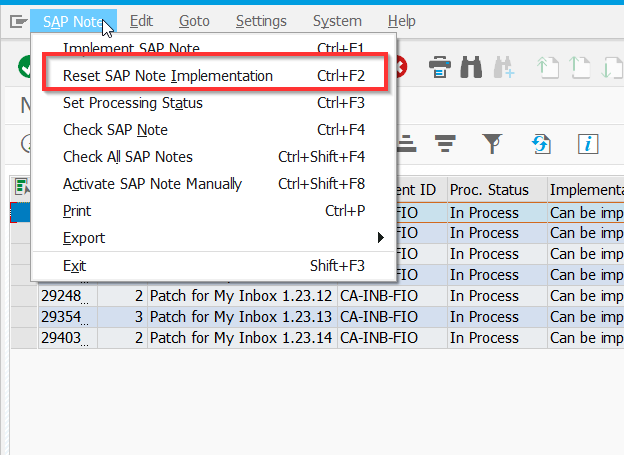Select row marker for note 29248
The height and width of the screenshot is (455, 624).
[24, 296]
